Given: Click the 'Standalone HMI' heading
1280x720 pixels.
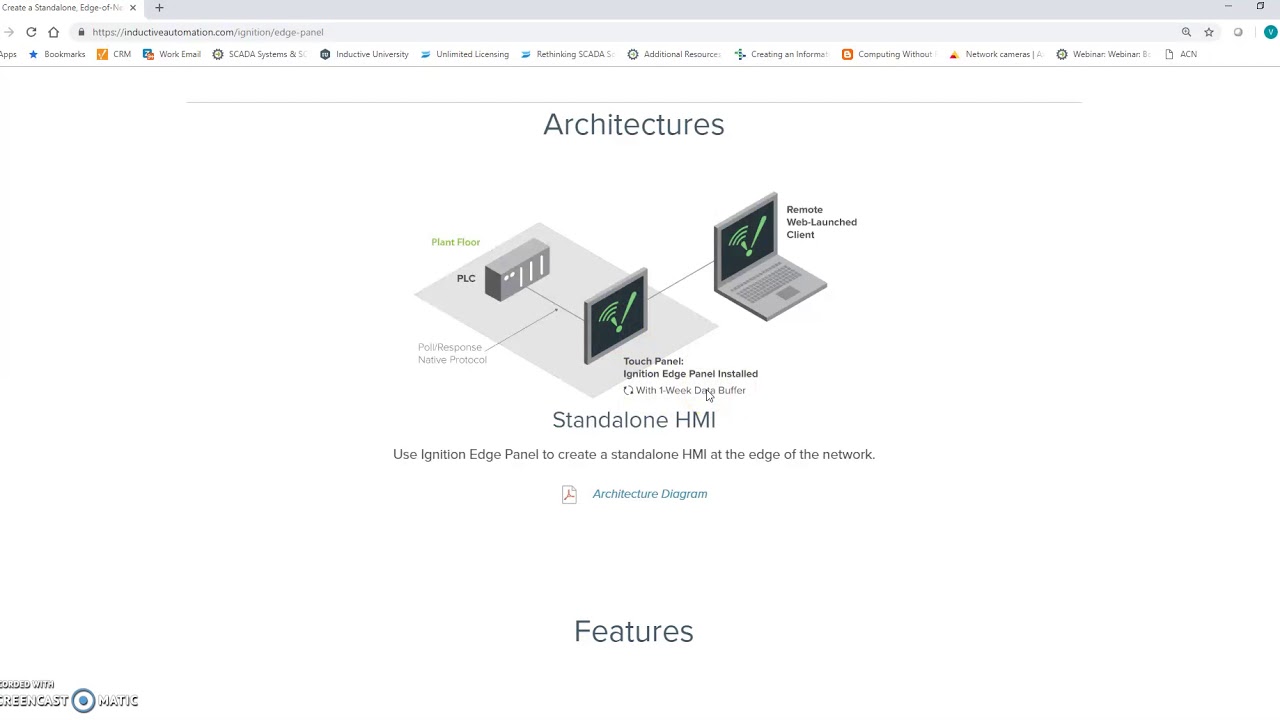Looking at the screenshot, I should pyautogui.click(x=634, y=420).
